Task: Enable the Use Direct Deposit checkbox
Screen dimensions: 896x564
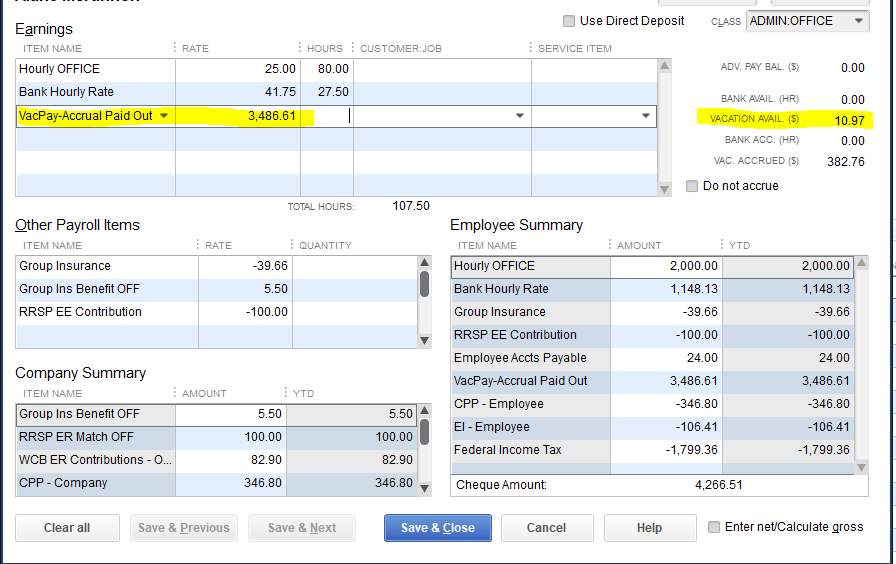Action: click(x=569, y=21)
